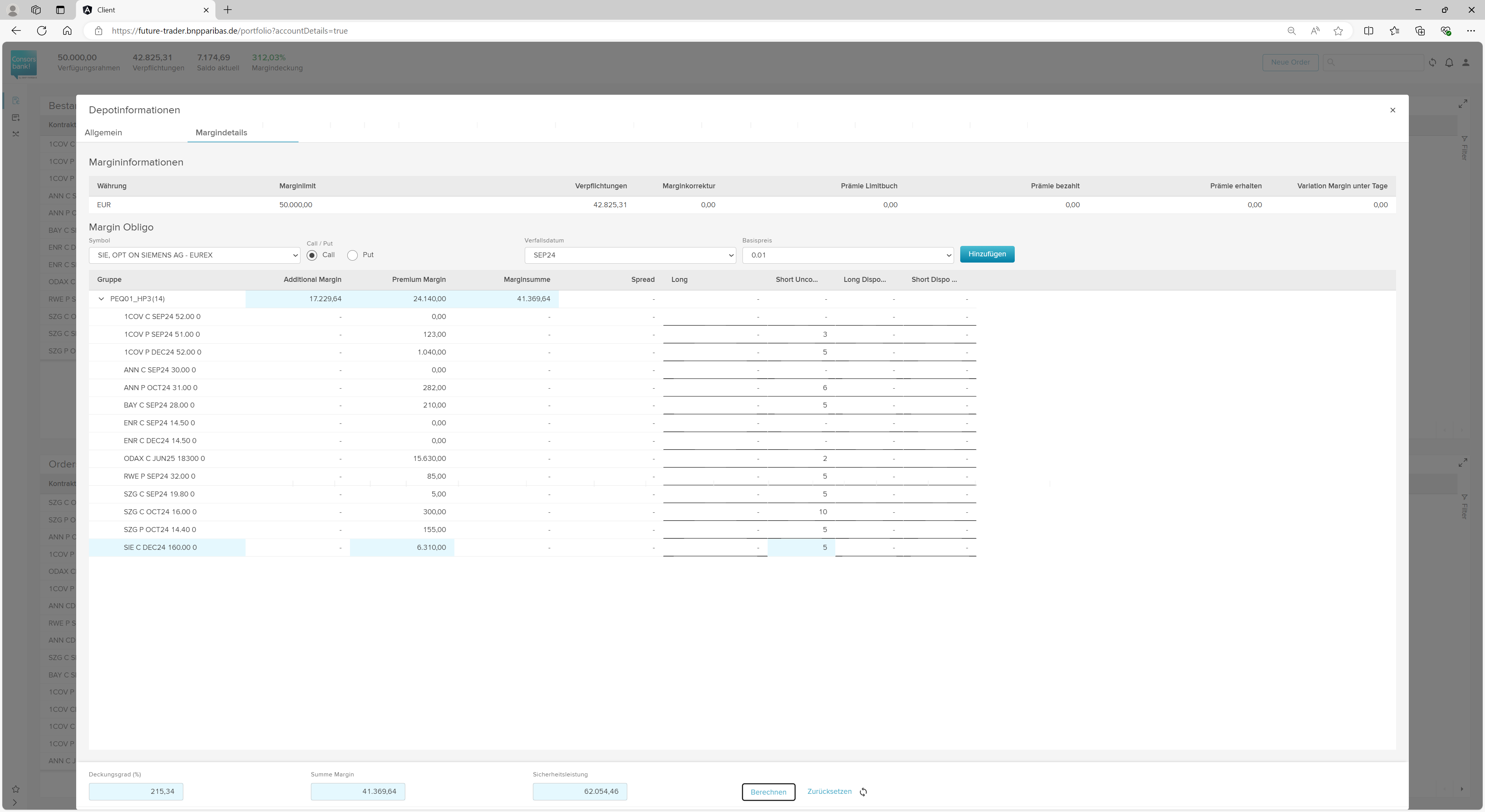
Task: Open the browser workspaces icon
Action: [x=36, y=10]
